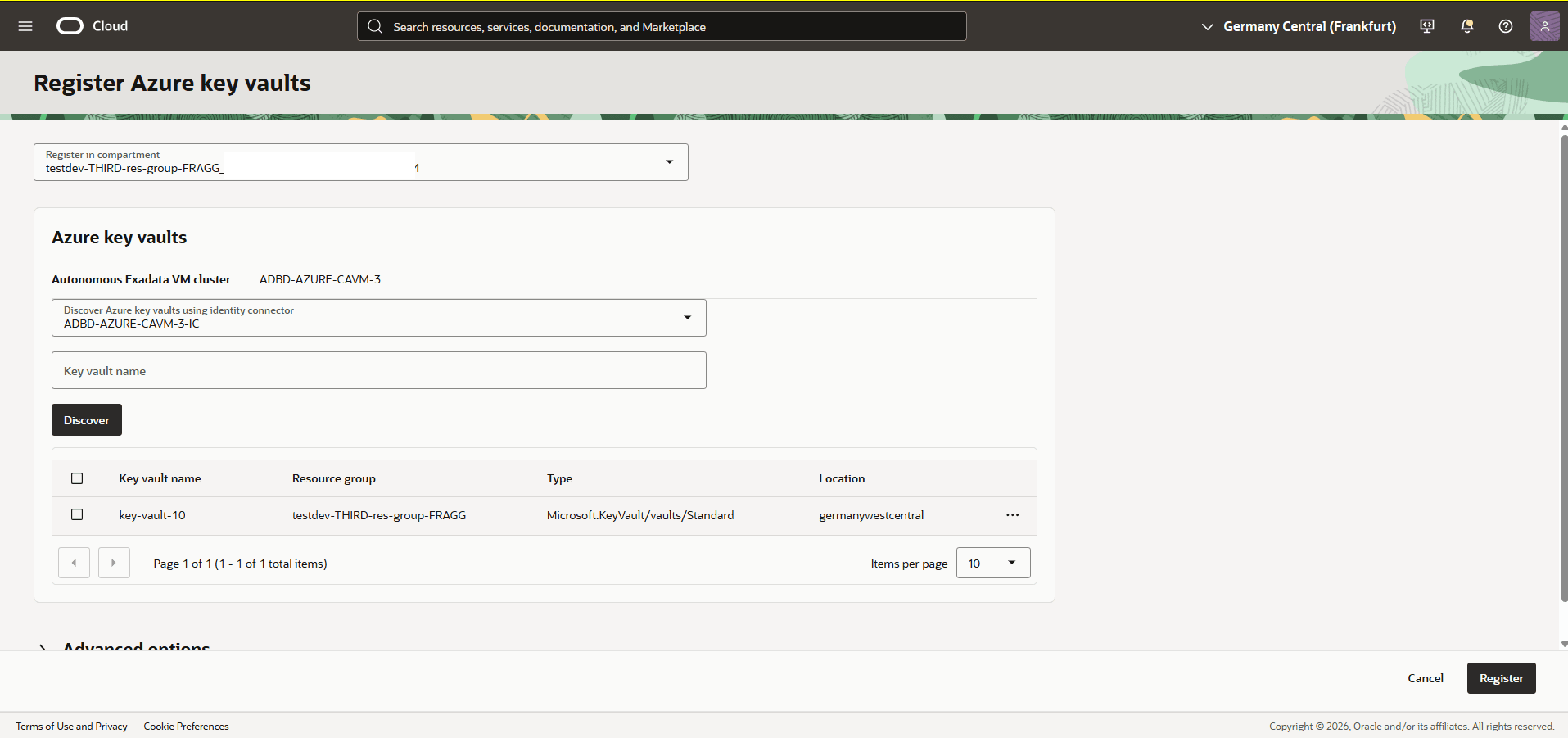The image size is (1568, 738).
Task: Click the testdev-THIRD-res-group-FRAGG resource group cell
Action: click(379, 515)
